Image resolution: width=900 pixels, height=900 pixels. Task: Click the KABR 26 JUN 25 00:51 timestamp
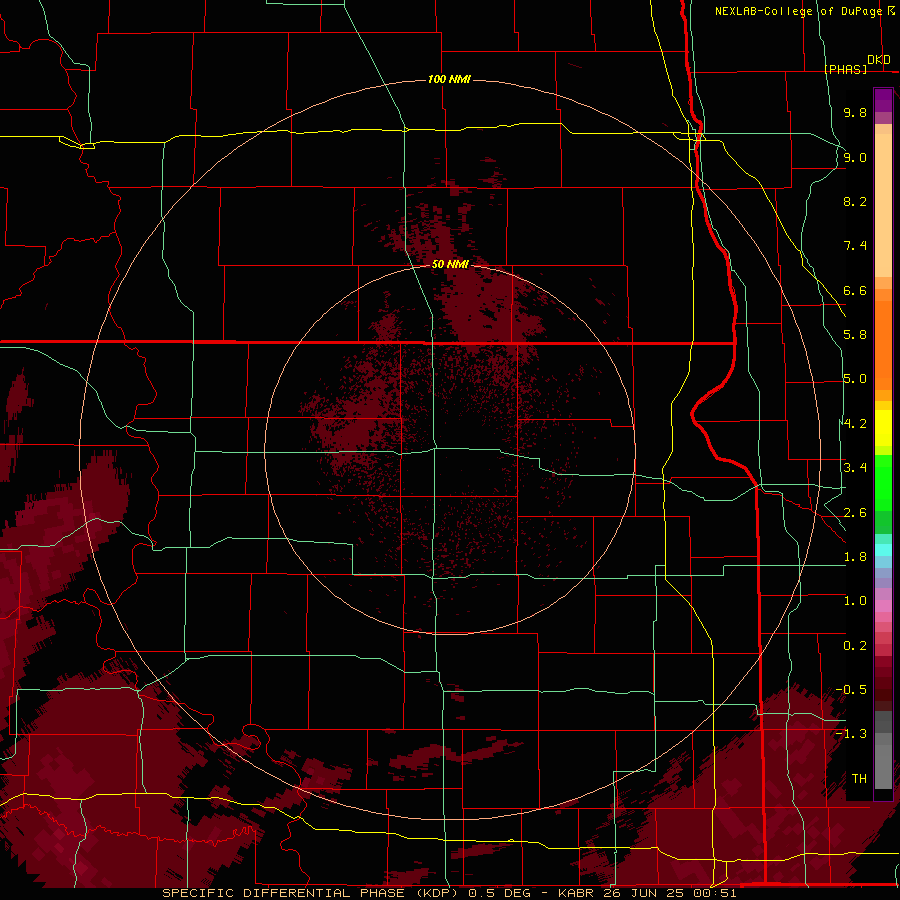[647, 893]
